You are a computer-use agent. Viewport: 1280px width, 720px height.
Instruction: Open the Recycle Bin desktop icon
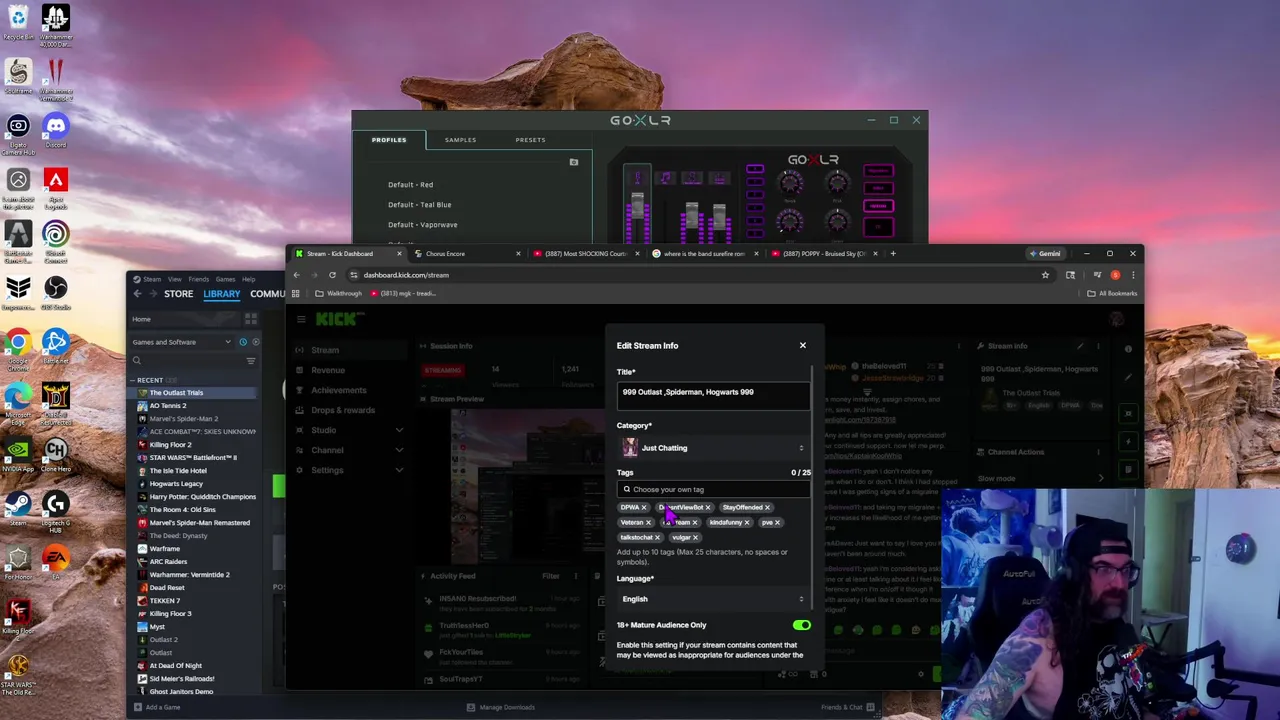click(x=18, y=23)
